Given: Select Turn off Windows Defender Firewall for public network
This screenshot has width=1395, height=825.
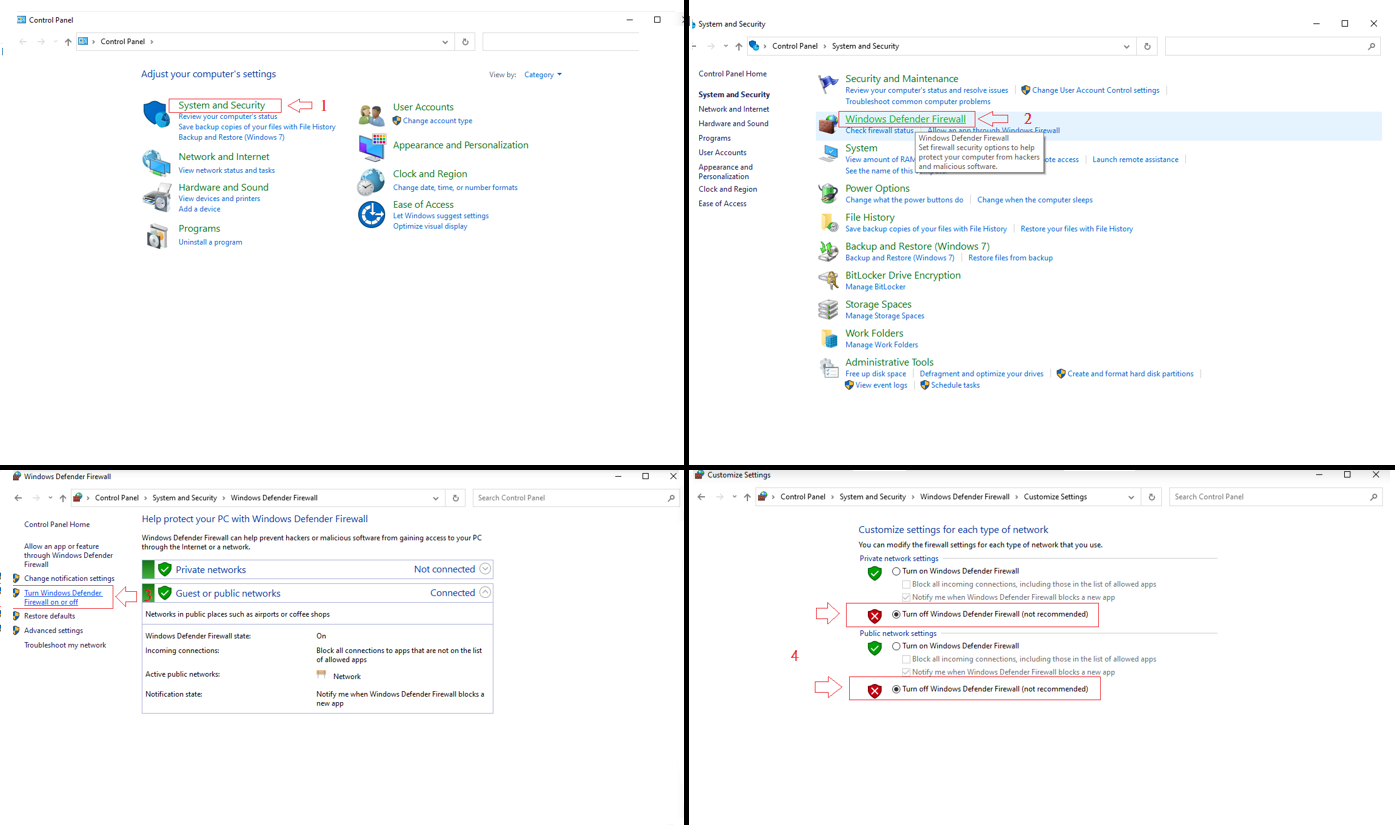Looking at the screenshot, I should pos(896,689).
